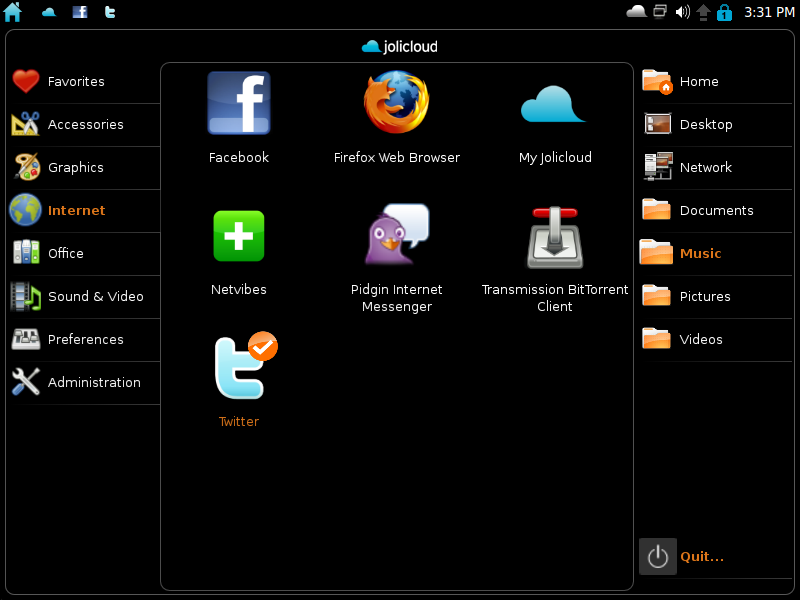Click the 'My Jolicloud' label text
The width and height of the screenshot is (800, 600).
(555, 158)
